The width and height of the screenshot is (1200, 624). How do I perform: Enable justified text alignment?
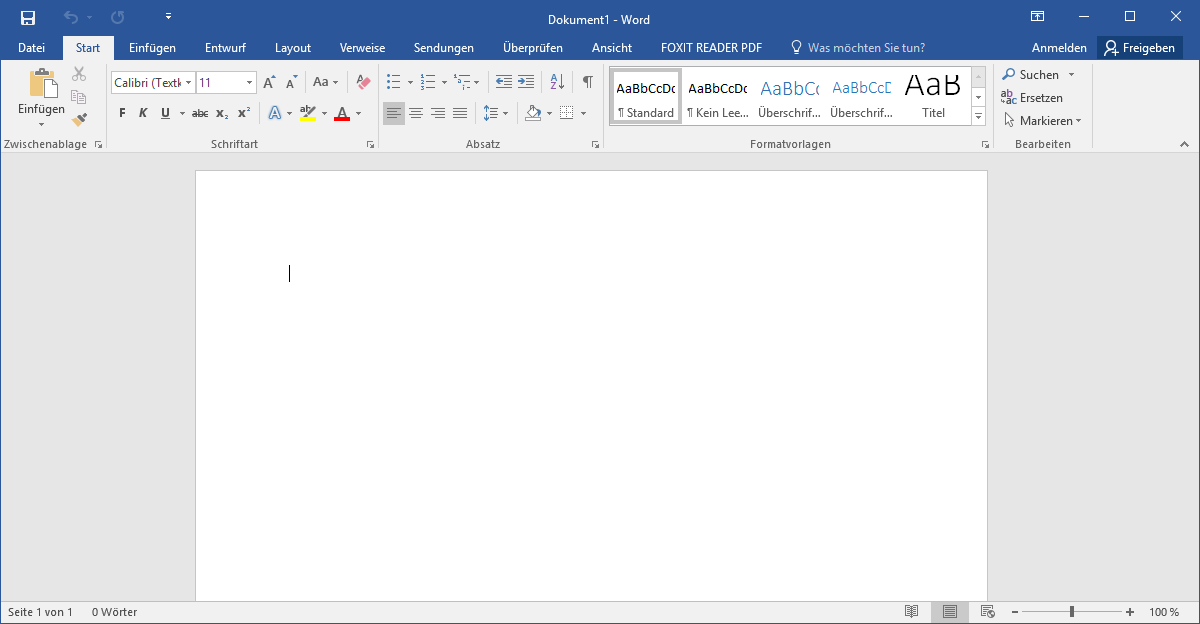pyautogui.click(x=459, y=113)
